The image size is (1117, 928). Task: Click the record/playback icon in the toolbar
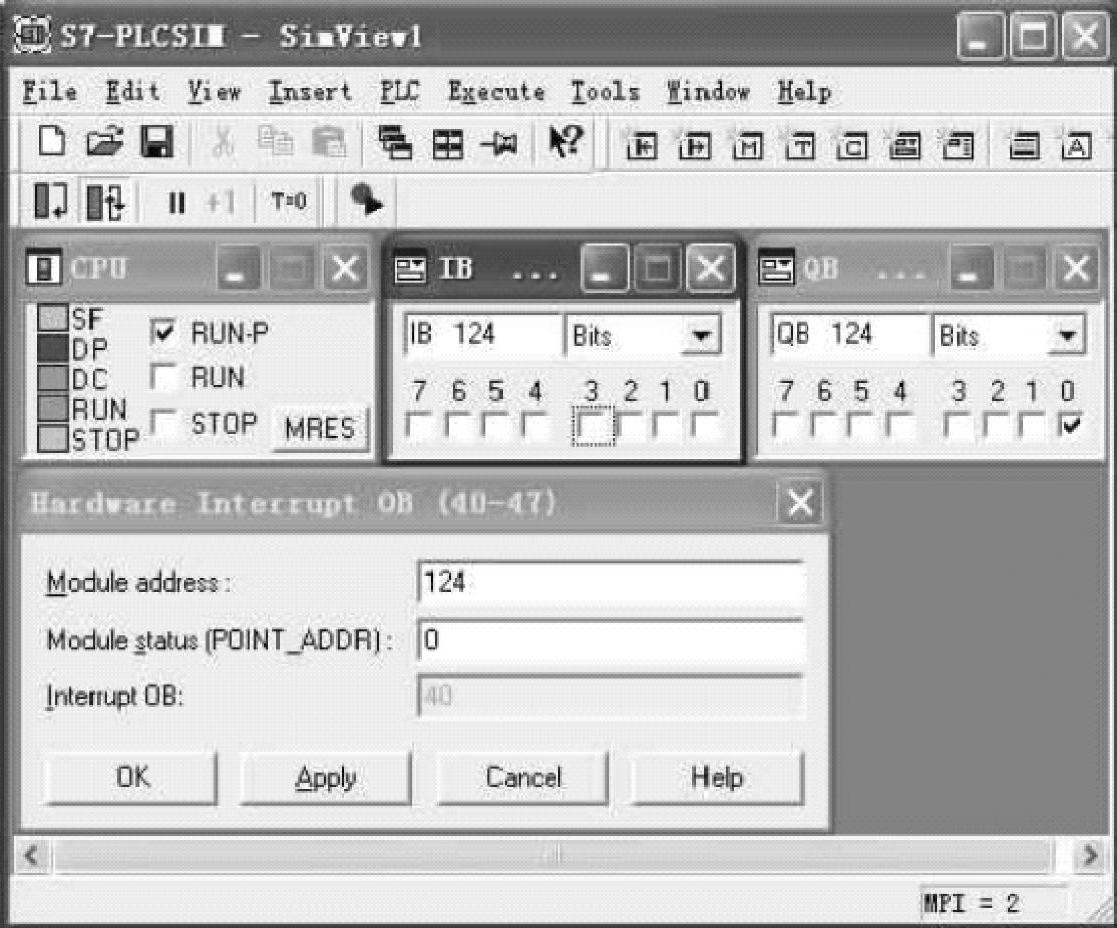click(367, 200)
